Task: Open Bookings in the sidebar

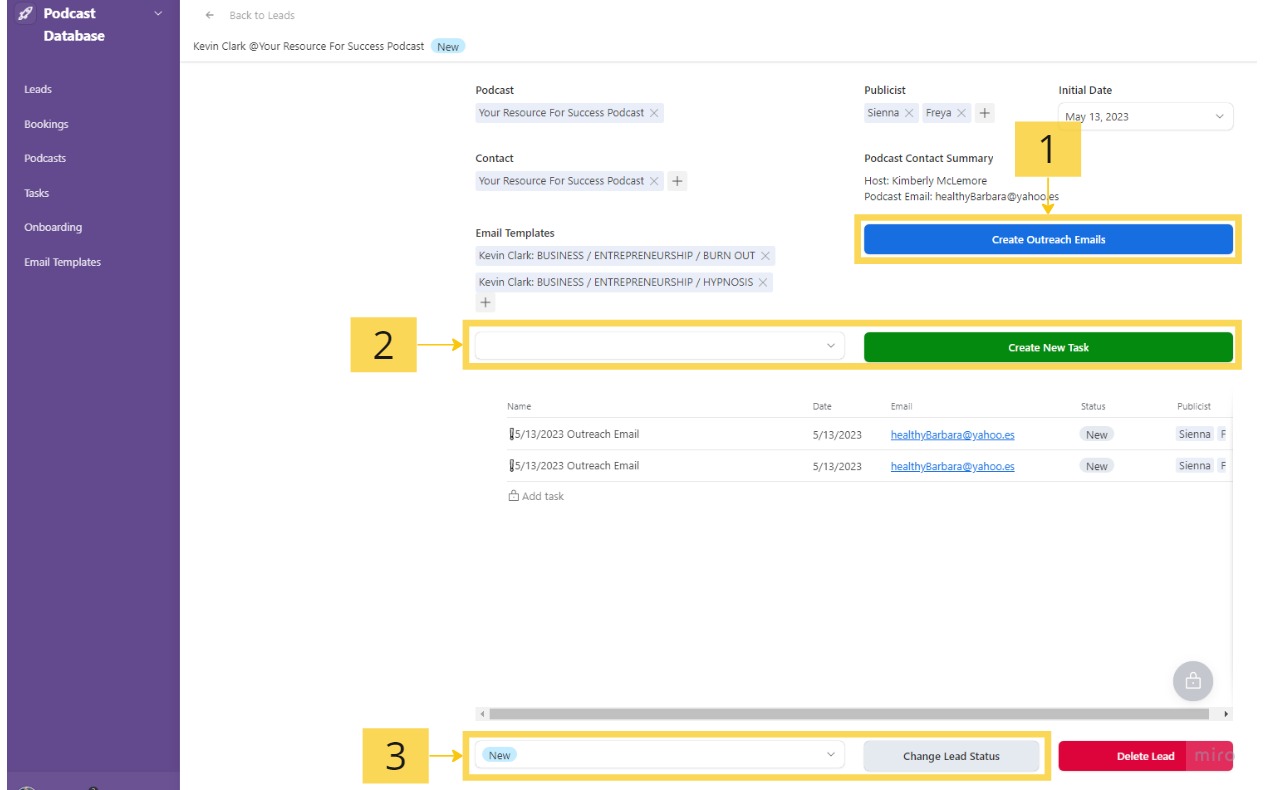Action: coord(46,124)
